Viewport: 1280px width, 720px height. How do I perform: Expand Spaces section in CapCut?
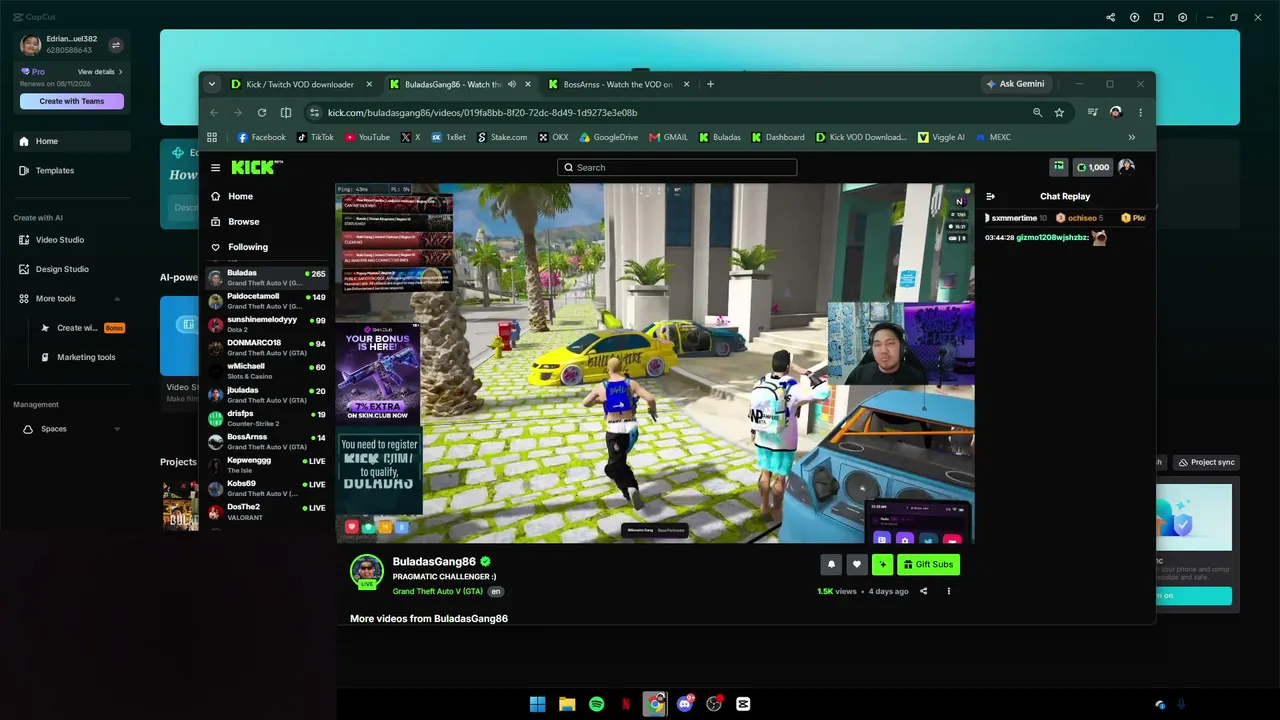coord(117,429)
